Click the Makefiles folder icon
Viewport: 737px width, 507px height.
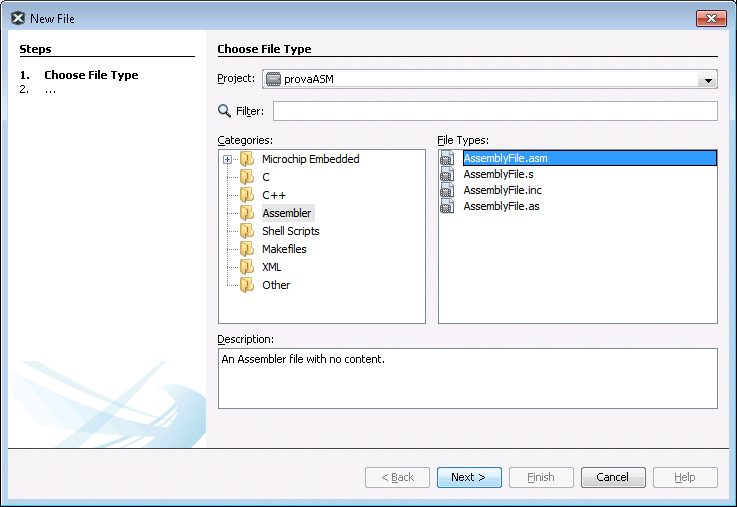pyautogui.click(x=247, y=249)
